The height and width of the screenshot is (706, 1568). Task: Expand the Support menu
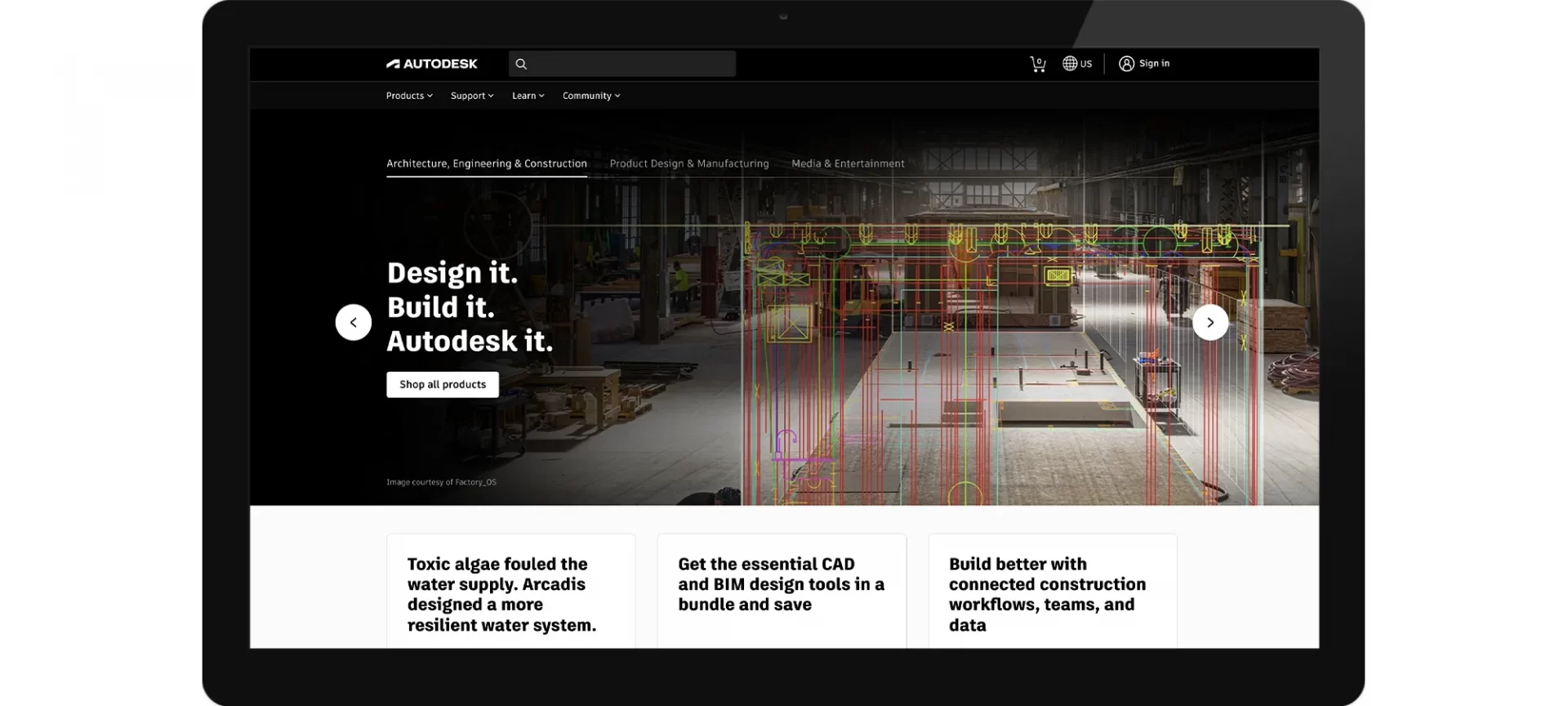472,96
